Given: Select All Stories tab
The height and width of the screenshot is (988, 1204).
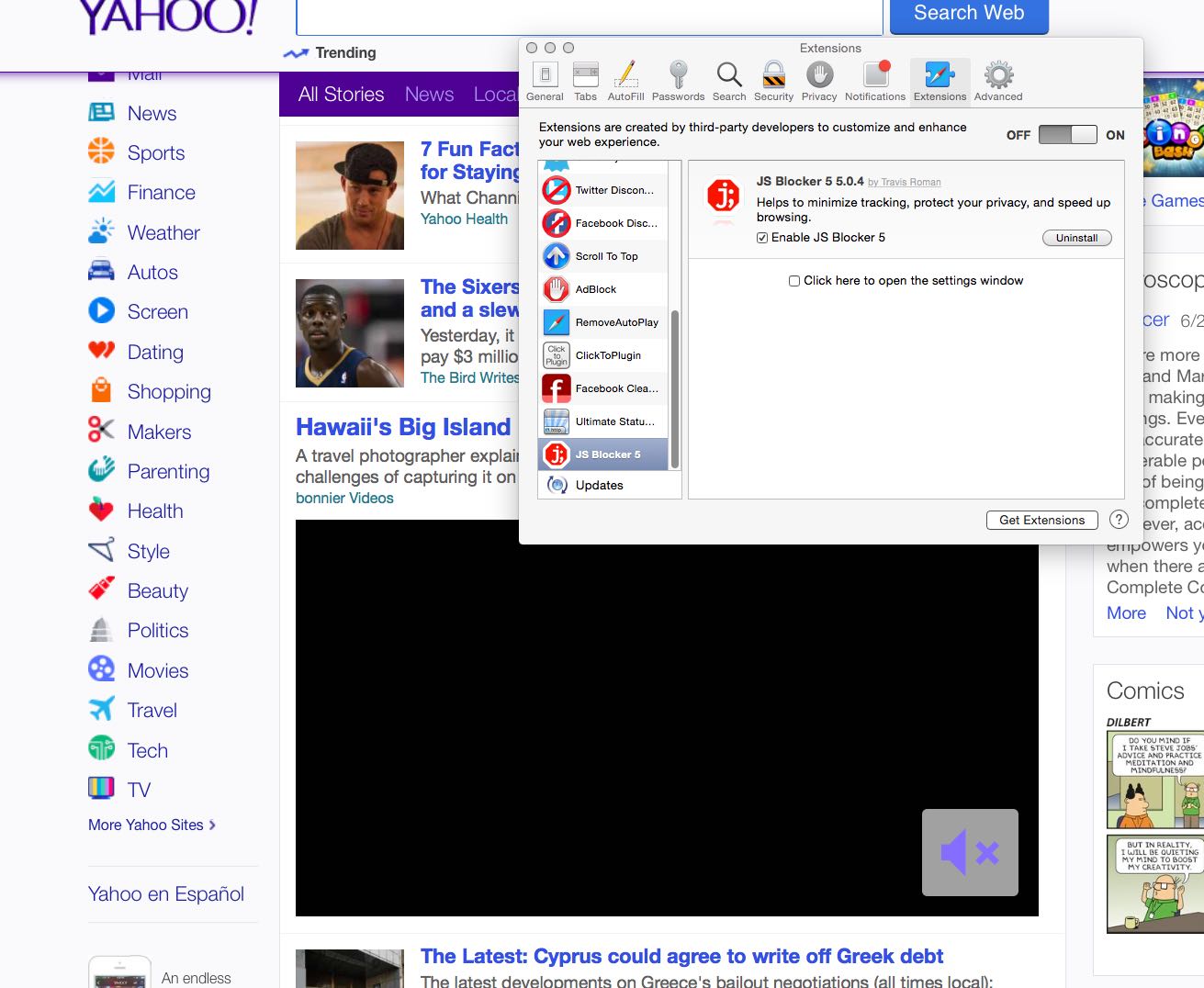Looking at the screenshot, I should [341, 95].
